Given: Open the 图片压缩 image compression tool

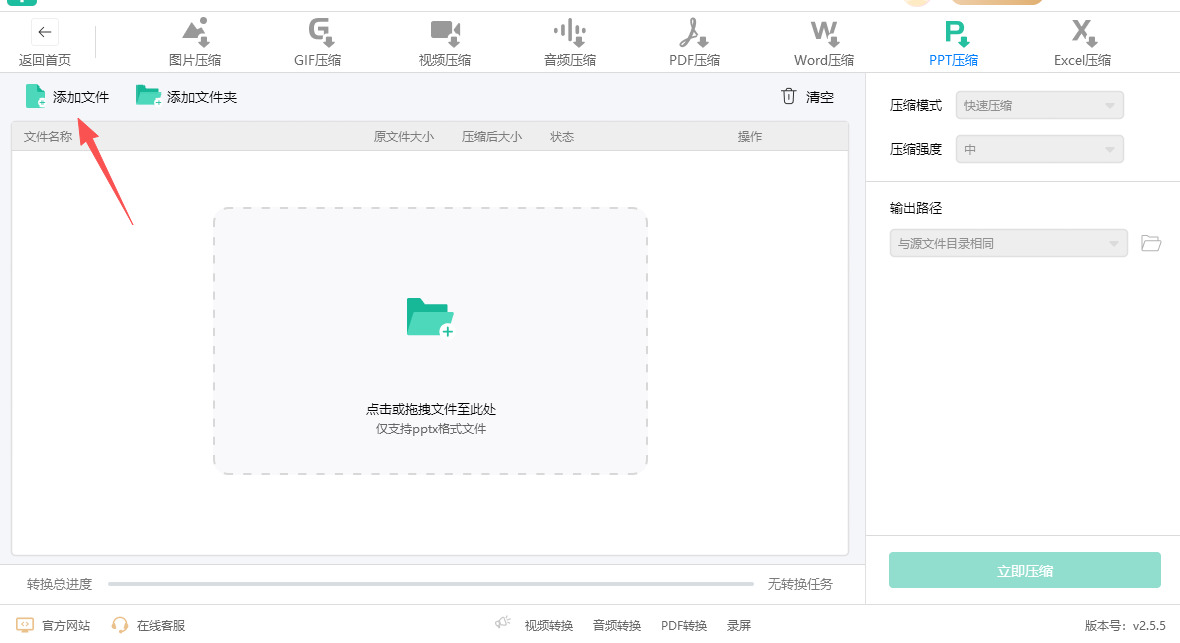Looking at the screenshot, I should point(195,42).
